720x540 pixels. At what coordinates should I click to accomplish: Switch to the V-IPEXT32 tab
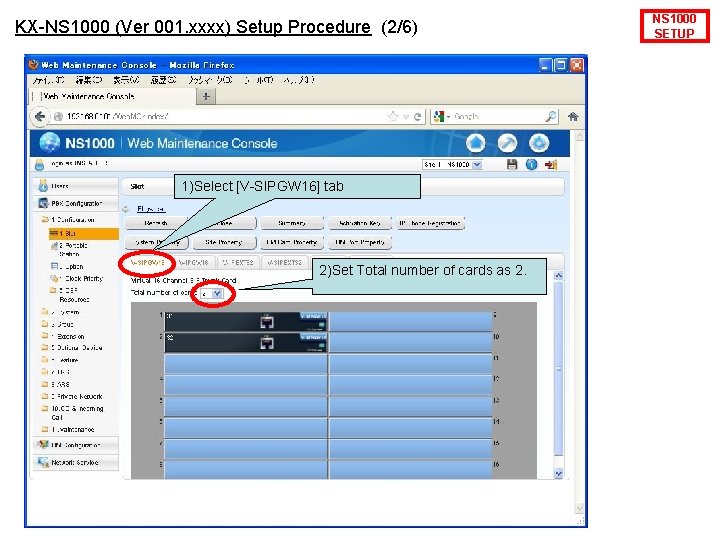pyautogui.click(x=238, y=263)
